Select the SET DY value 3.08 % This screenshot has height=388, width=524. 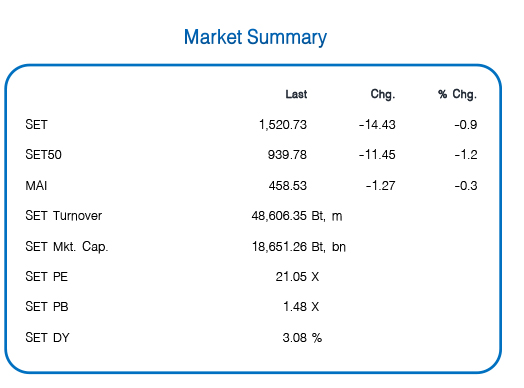click(302, 338)
